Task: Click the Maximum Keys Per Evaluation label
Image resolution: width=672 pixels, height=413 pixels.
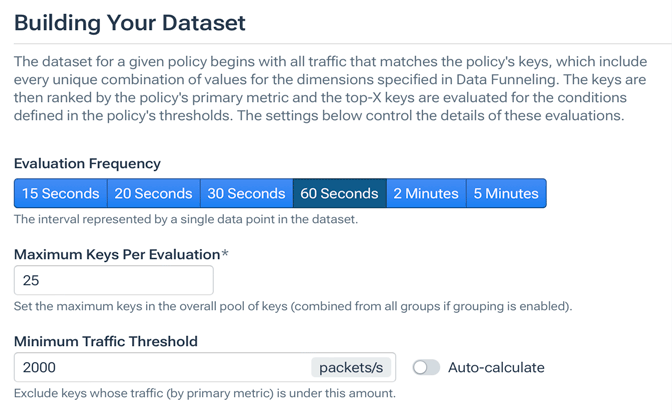Action: pyautogui.click(x=116, y=254)
